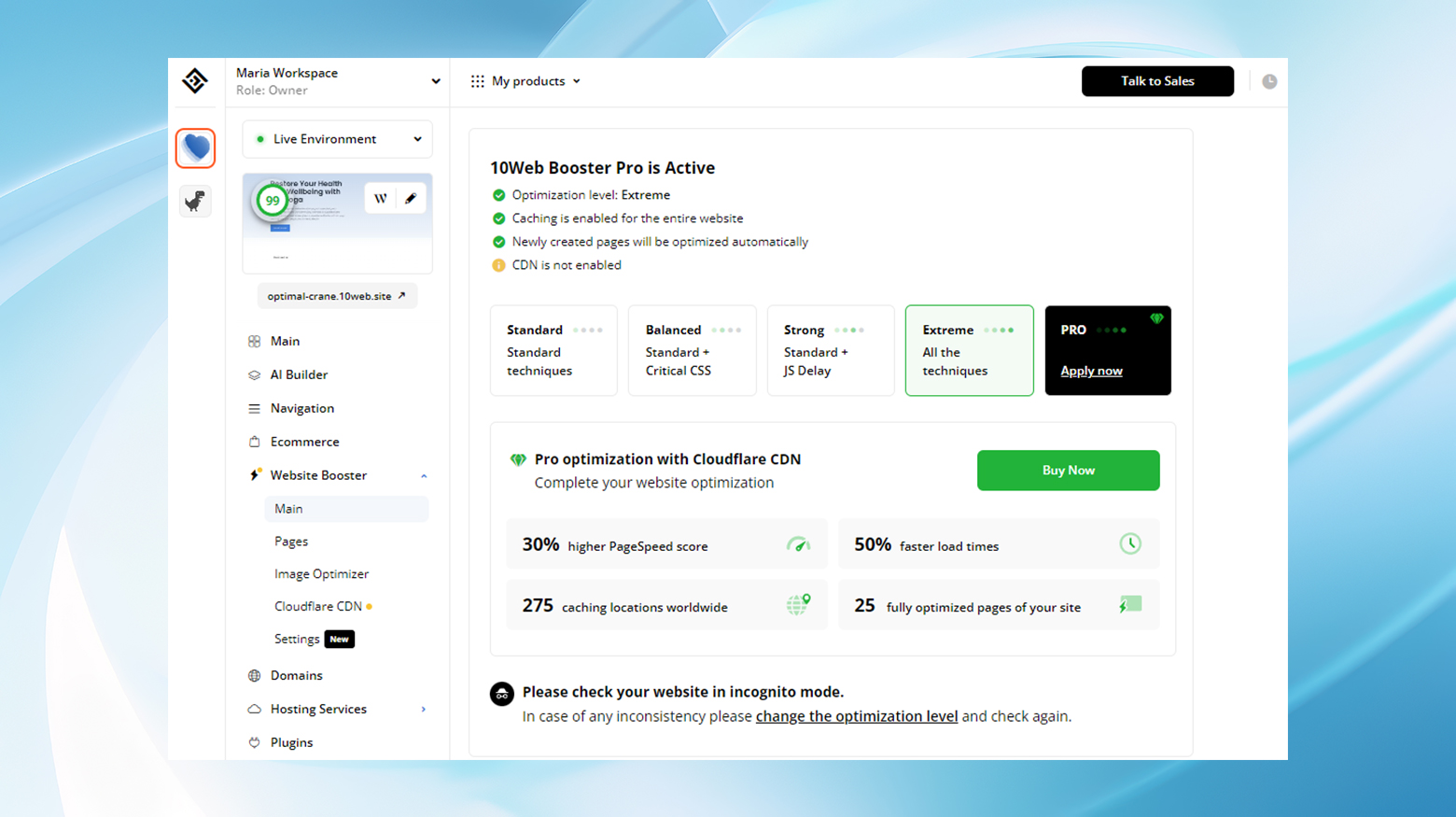This screenshot has height=817, width=1456.
Task: Click the 10Web logo at top left
Action: pos(195,81)
